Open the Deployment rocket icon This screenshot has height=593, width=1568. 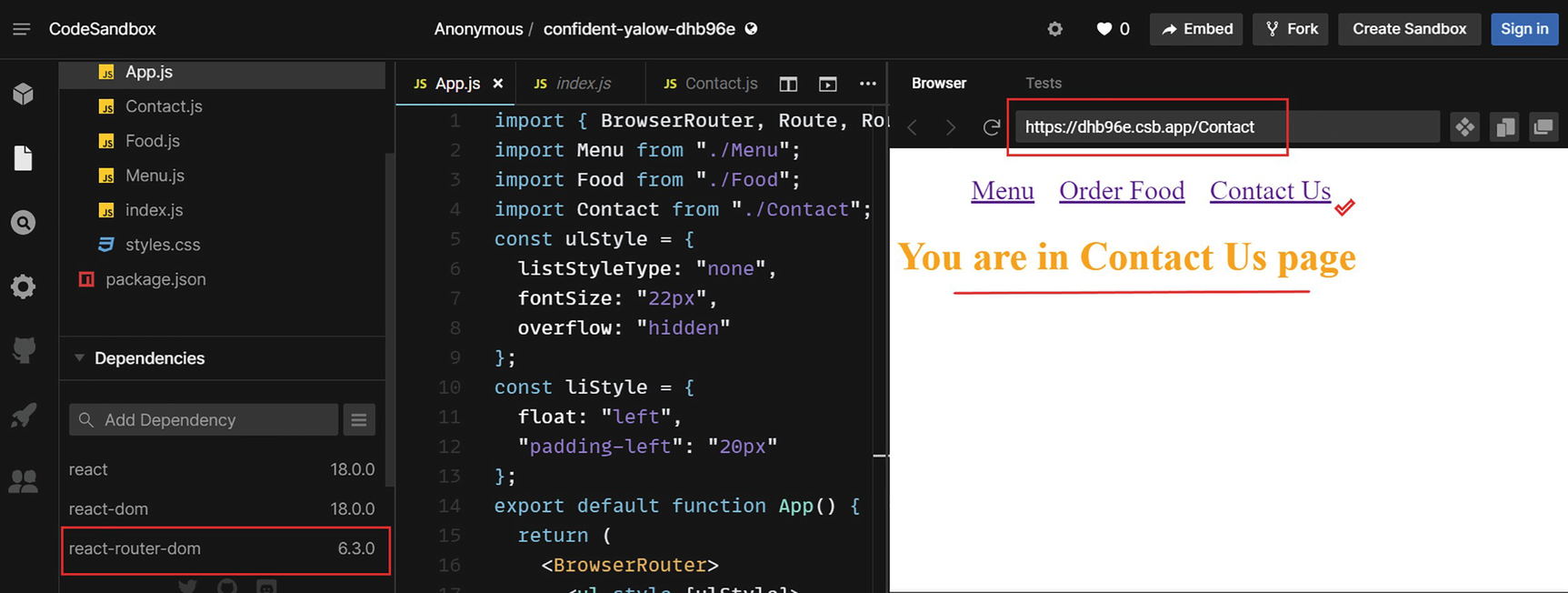pyautogui.click(x=24, y=416)
